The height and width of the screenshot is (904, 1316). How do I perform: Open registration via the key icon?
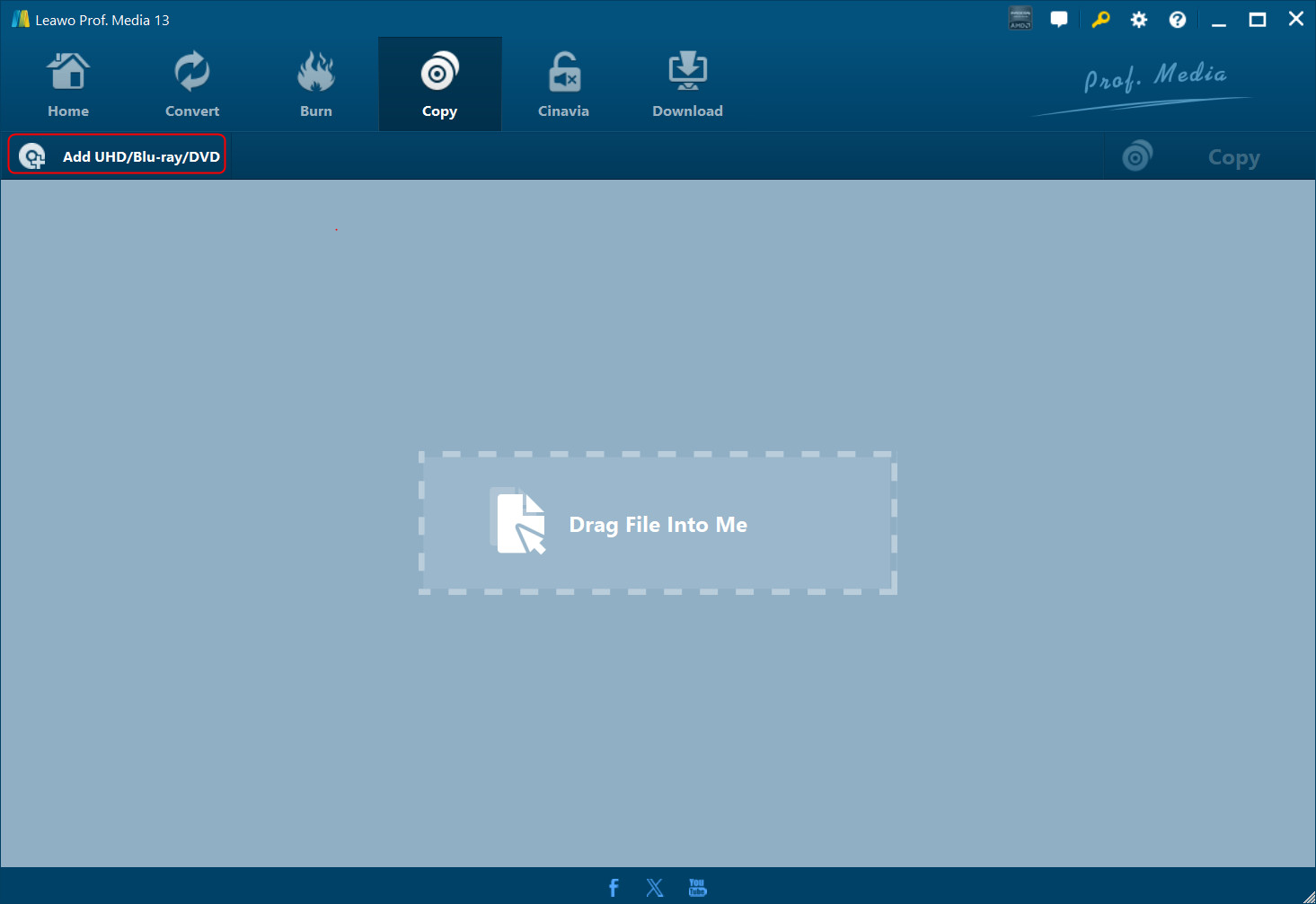tap(1100, 19)
